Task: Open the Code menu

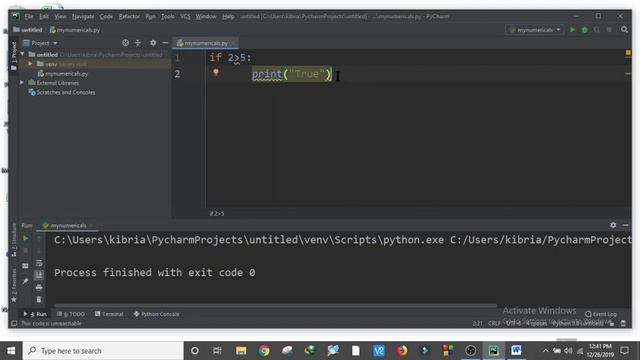Action: coord(106,16)
